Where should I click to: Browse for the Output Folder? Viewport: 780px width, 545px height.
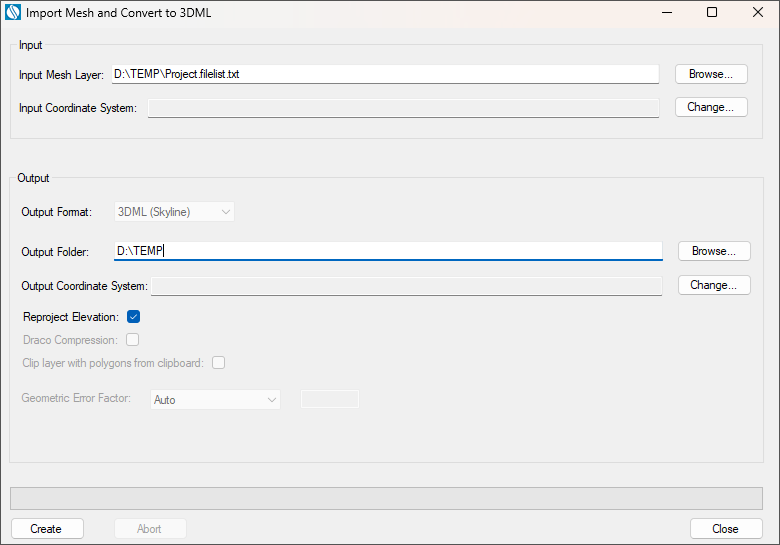pos(714,251)
